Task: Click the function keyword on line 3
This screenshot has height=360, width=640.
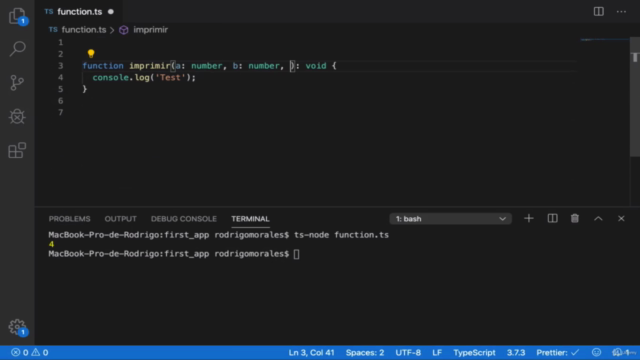Action: [103, 66]
